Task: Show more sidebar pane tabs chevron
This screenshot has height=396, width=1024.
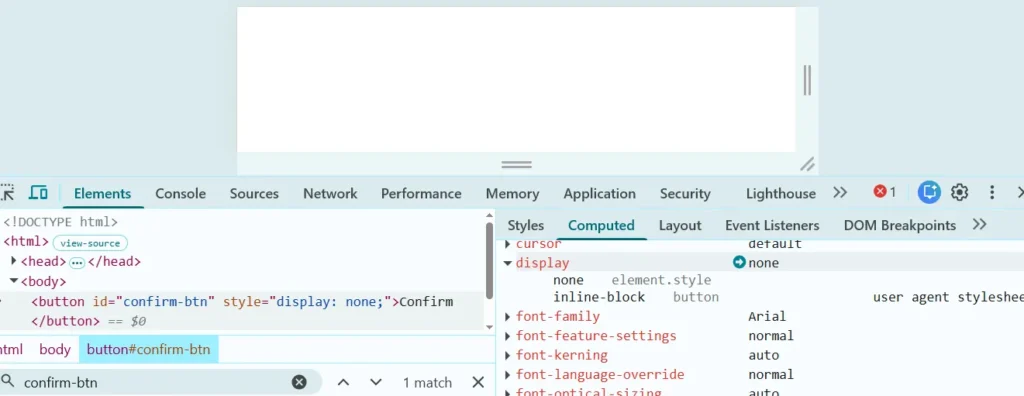Action: [x=979, y=225]
